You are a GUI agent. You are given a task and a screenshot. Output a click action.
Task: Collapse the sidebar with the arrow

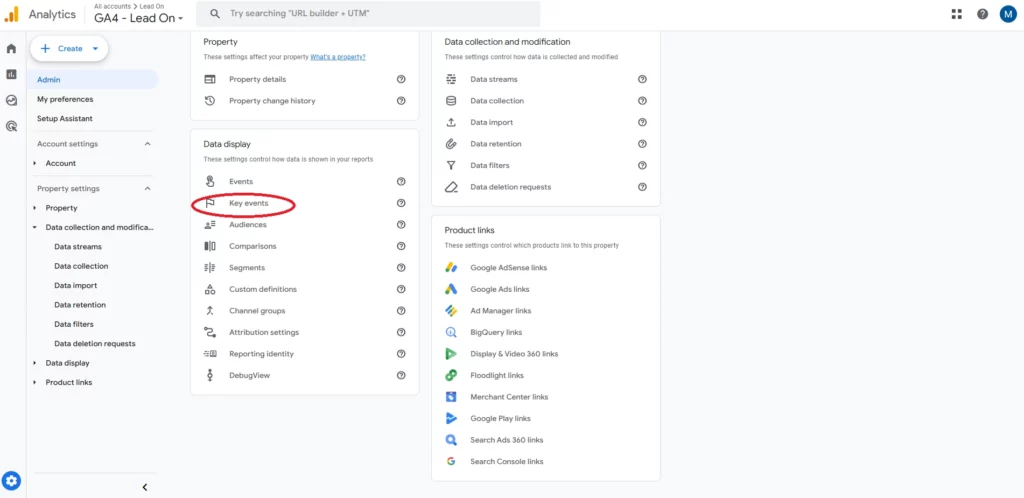click(145, 487)
